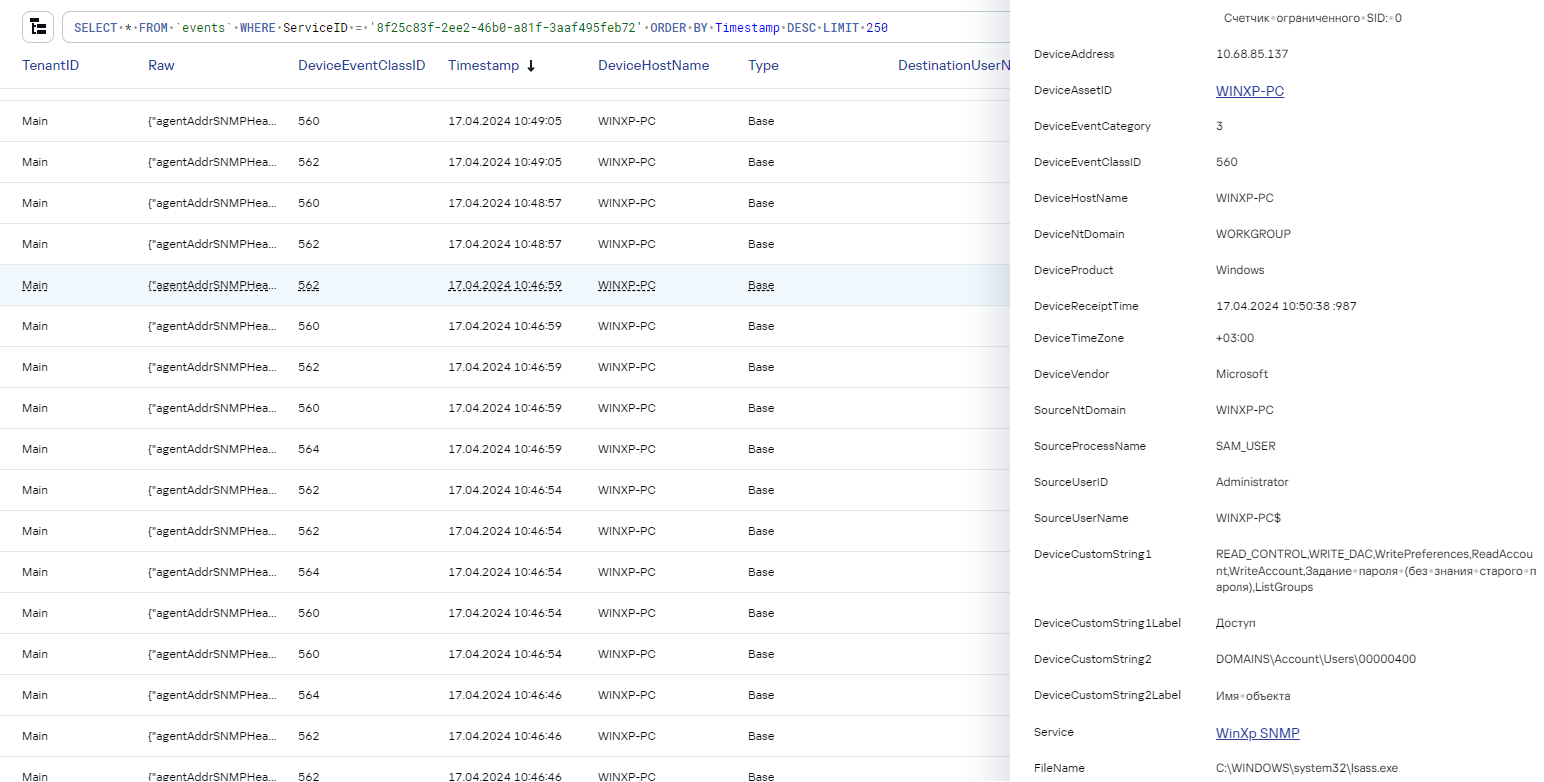Click the DeviceProduct value Windows

1240,270
